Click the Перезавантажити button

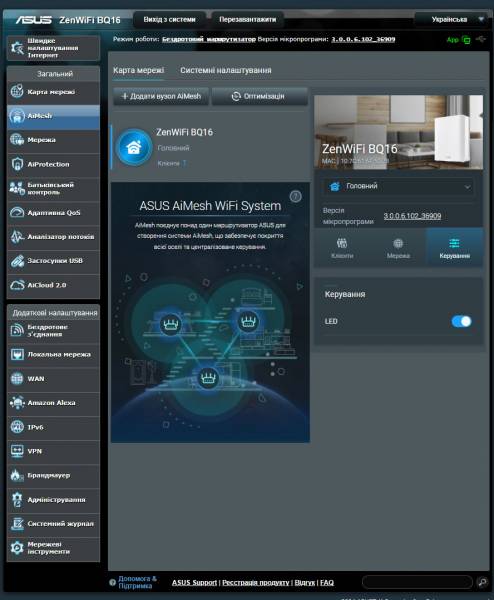[248, 20]
